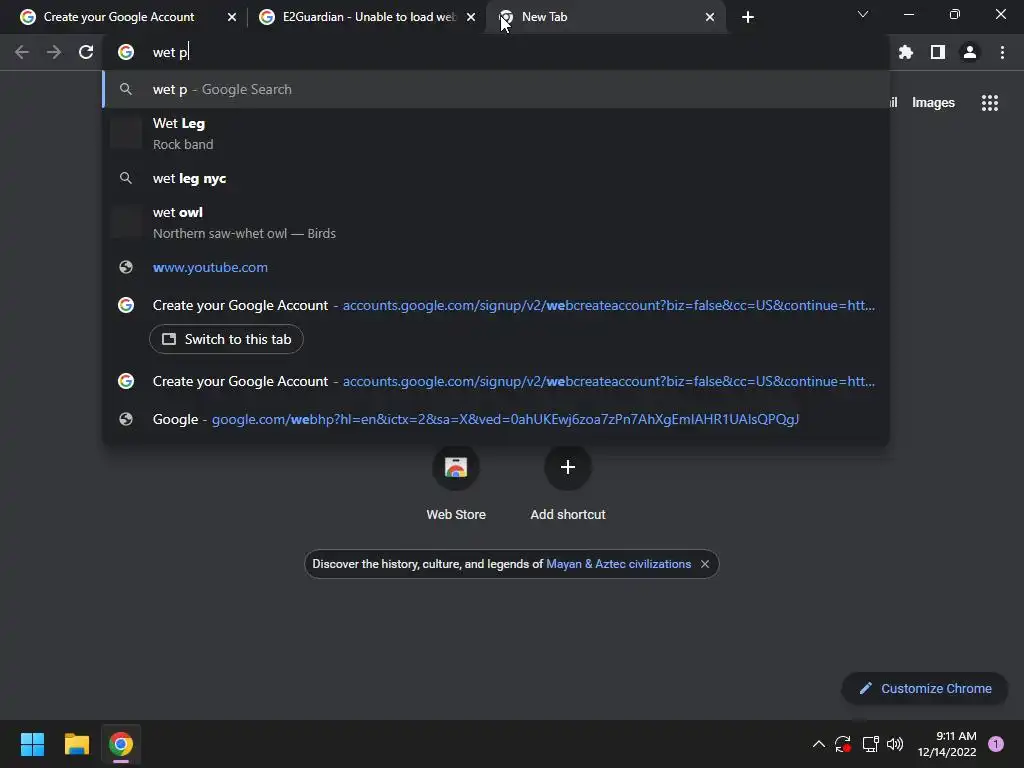
Task: Open the clock showing 9:11 AM
Action: [946, 744]
